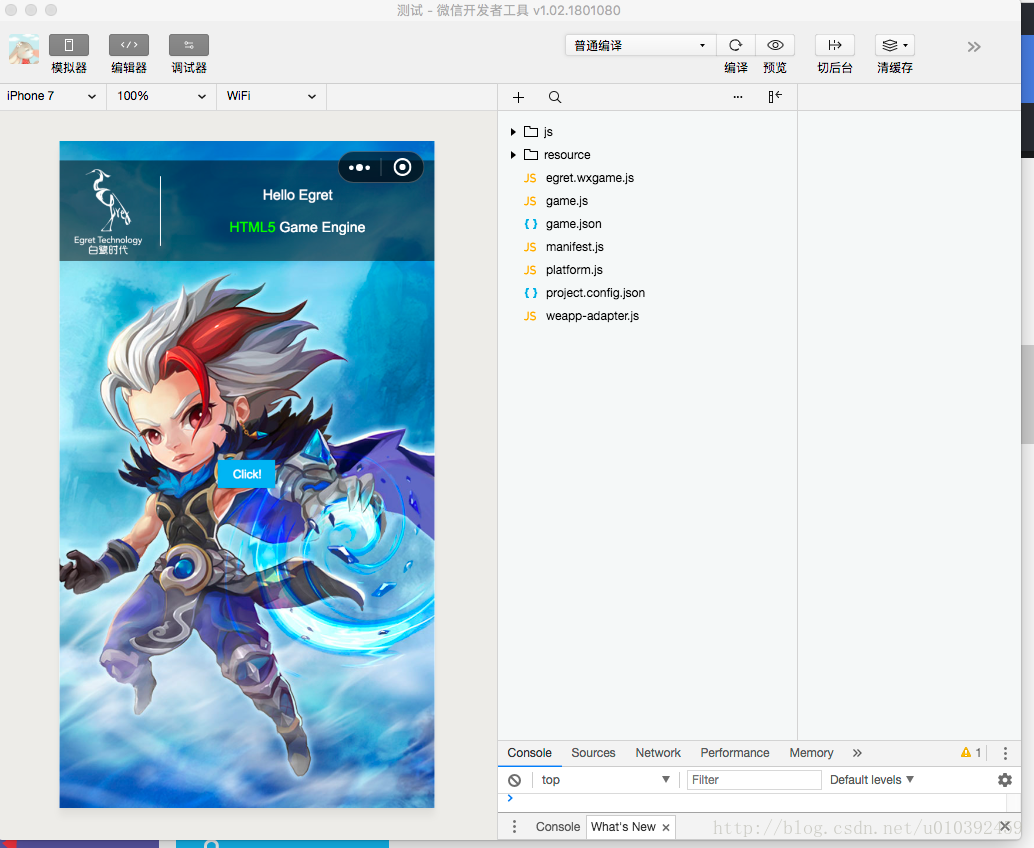Click the plus icon to add a file
This screenshot has width=1034, height=848.
tap(518, 98)
